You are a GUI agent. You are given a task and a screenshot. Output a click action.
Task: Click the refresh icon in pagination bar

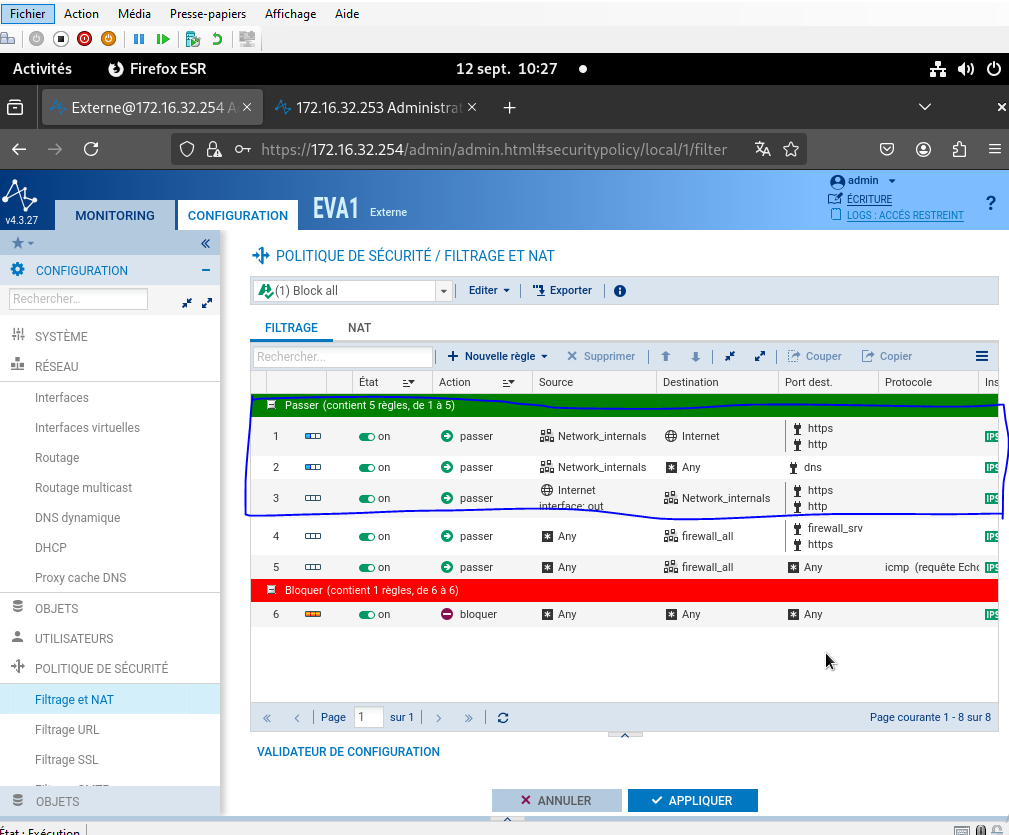[x=503, y=718]
